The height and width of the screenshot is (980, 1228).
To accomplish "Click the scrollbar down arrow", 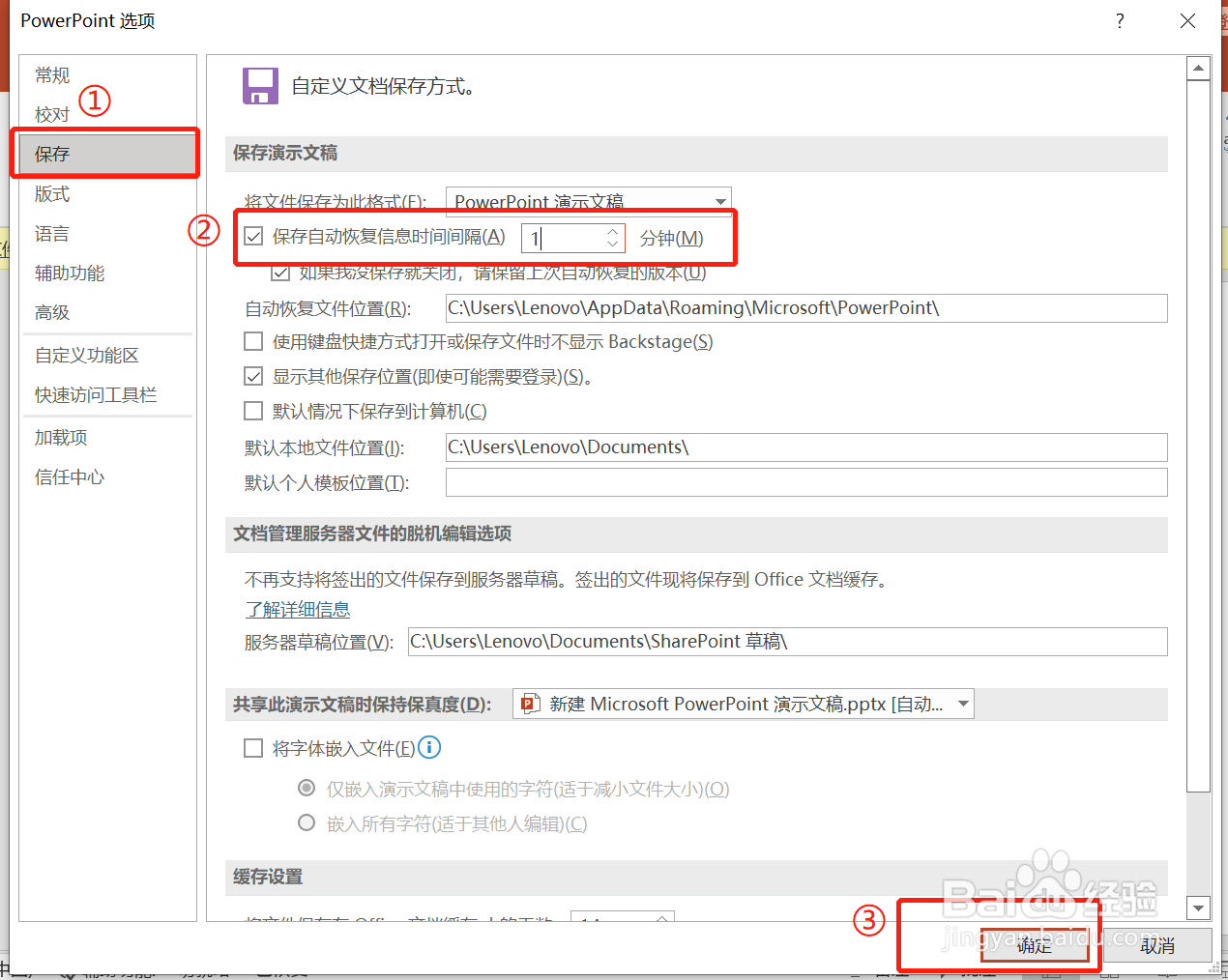I will tap(1199, 908).
